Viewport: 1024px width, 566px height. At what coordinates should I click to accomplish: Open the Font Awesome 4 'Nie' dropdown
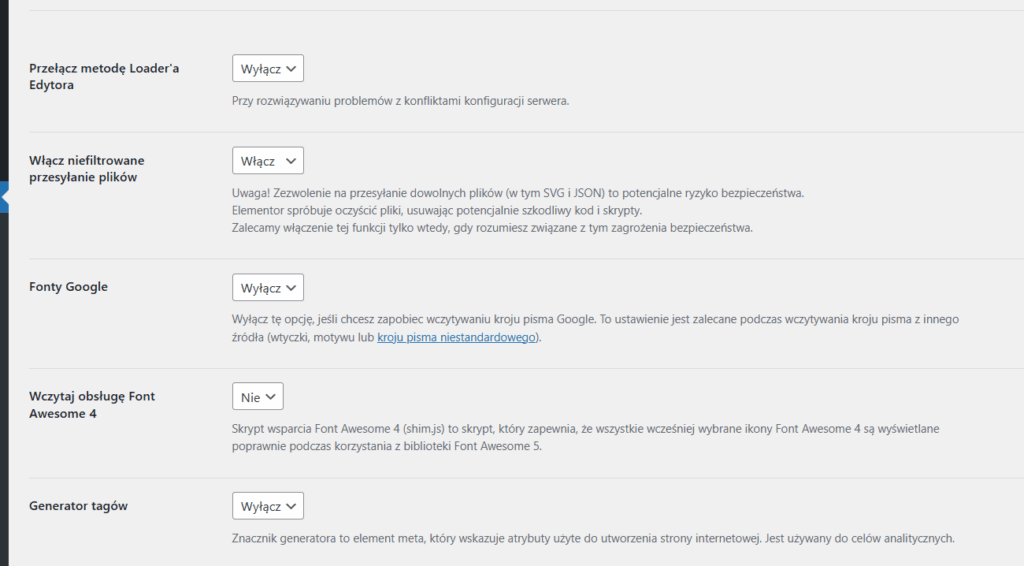point(258,397)
